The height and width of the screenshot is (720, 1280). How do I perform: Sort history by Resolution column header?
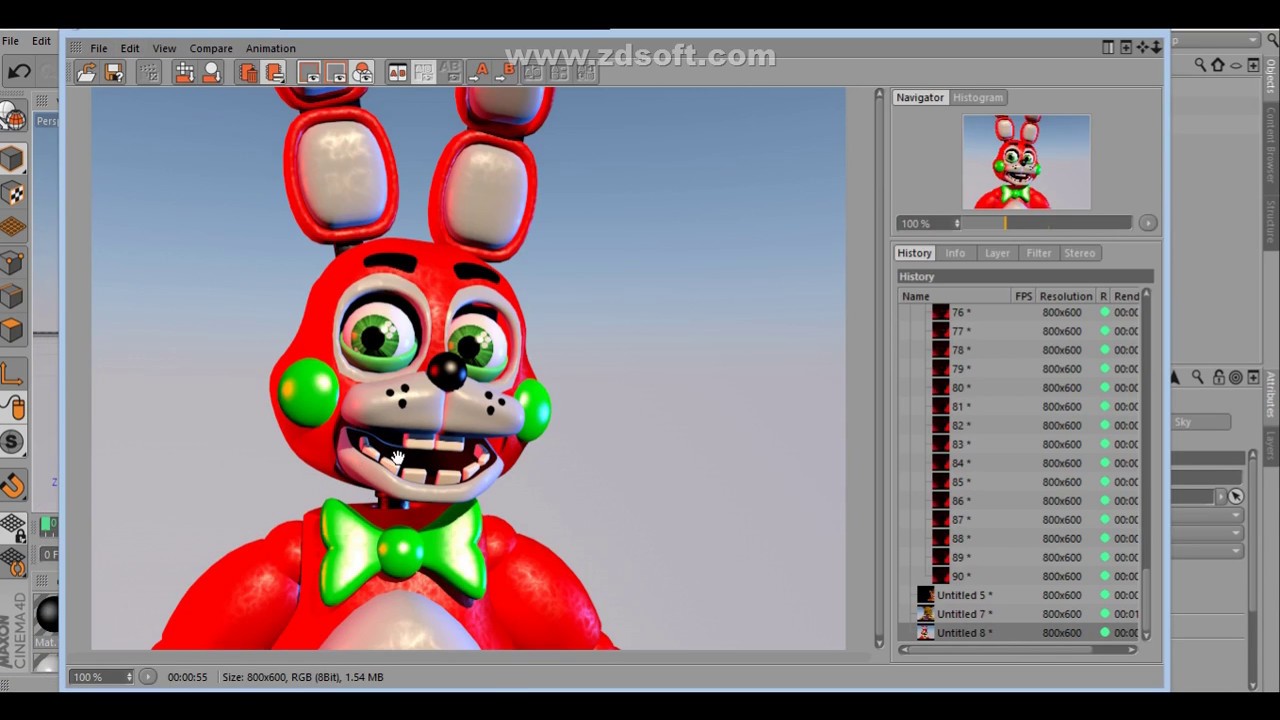click(x=1066, y=296)
